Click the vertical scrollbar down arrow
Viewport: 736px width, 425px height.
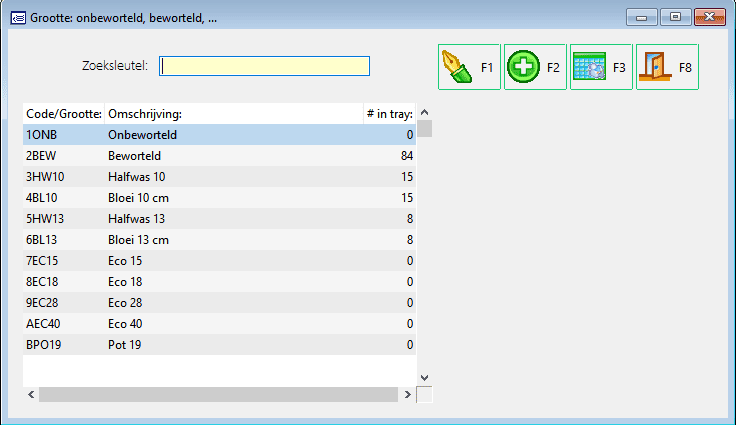[x=424, y=378]
